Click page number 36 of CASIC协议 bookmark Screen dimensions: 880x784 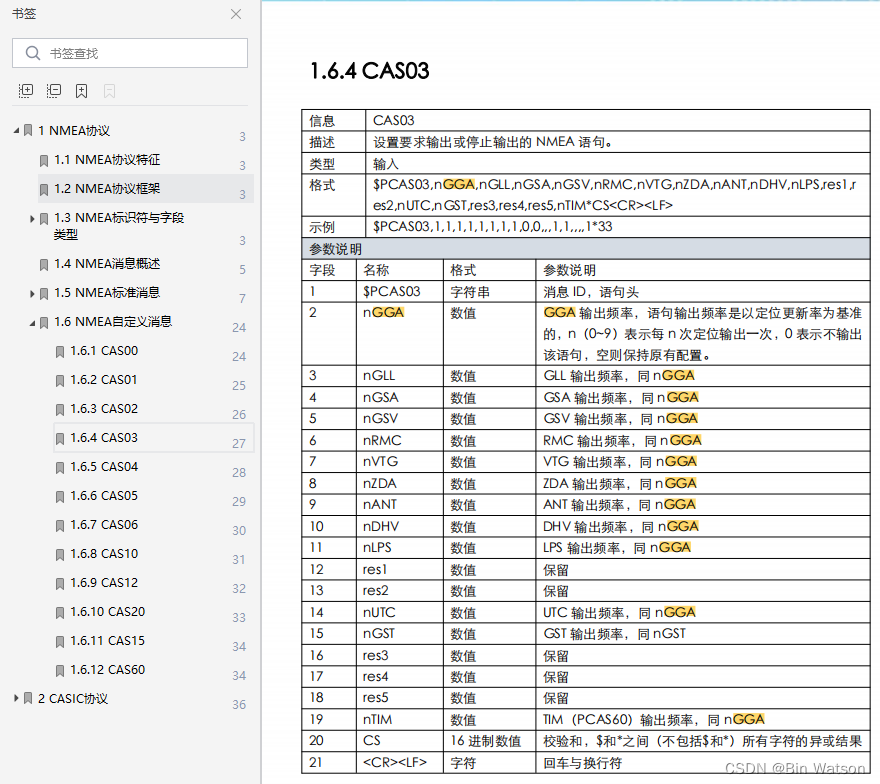pos(239,704)
